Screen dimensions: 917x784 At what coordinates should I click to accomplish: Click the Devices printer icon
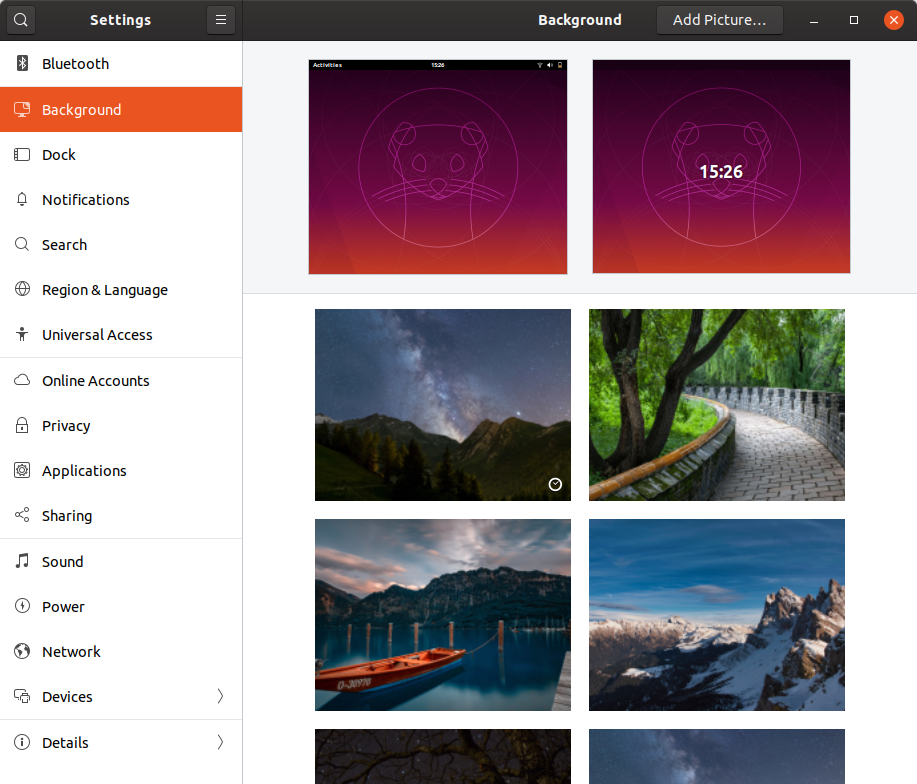[x=22, y=696]
